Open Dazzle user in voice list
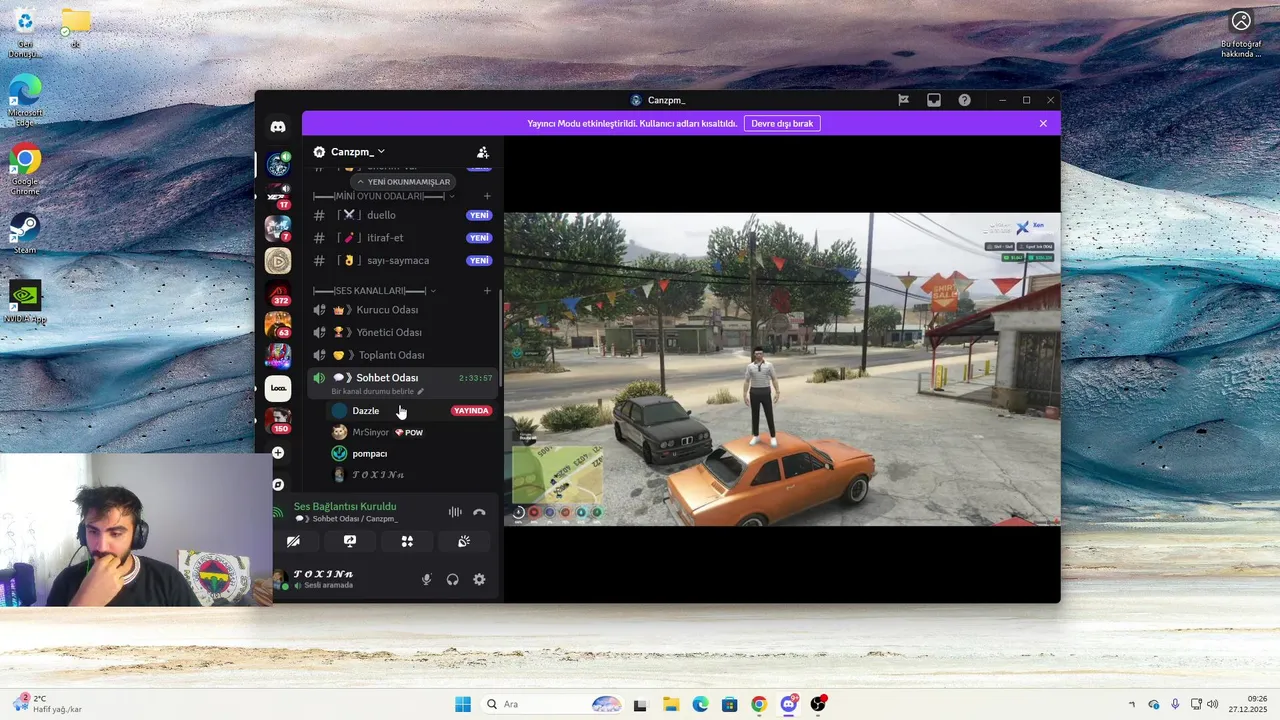Viewport: 1280px width, 720px height. pos(410,411)
